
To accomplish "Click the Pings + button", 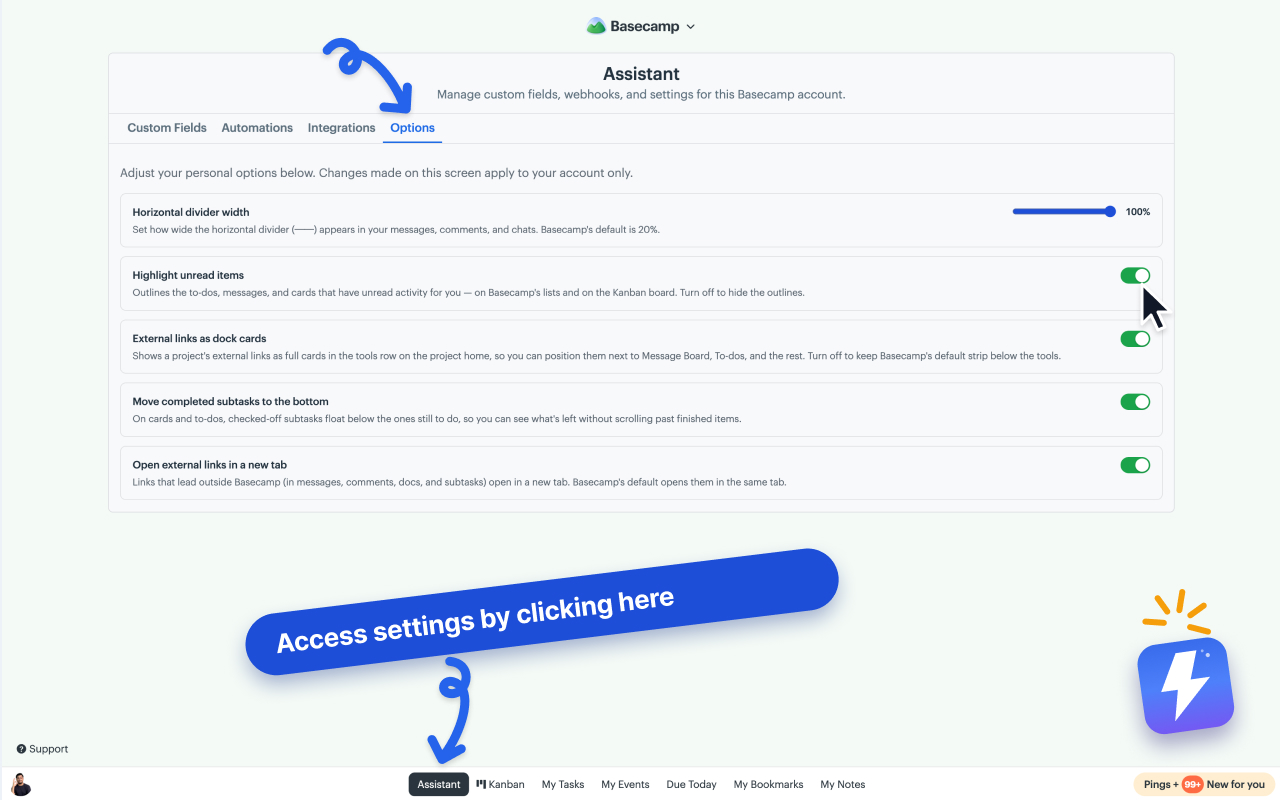I will click(1161, 784).
